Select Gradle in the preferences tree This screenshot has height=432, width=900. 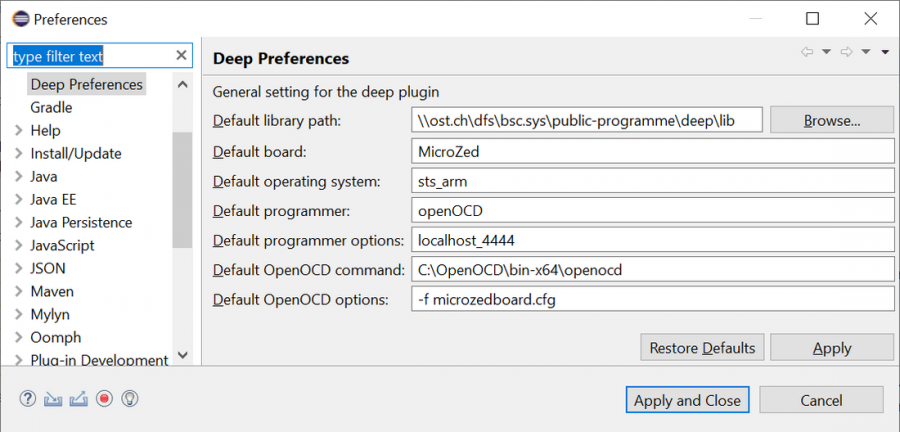[51, 108]
